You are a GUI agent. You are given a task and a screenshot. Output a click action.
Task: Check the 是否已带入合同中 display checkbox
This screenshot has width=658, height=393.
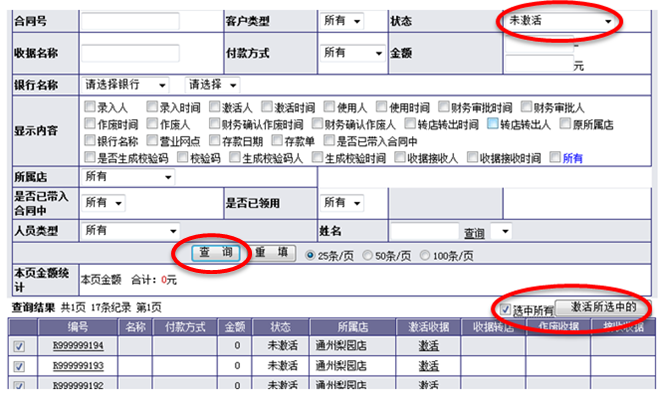(329, 140)
